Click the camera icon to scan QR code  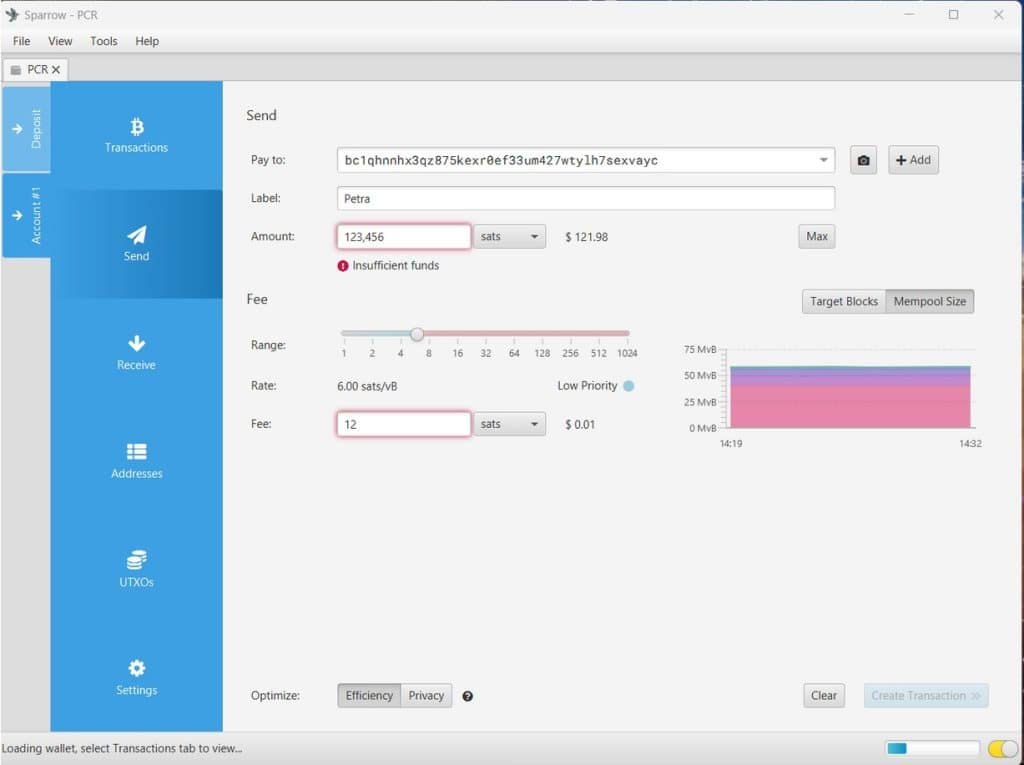(x=863, y=160)
